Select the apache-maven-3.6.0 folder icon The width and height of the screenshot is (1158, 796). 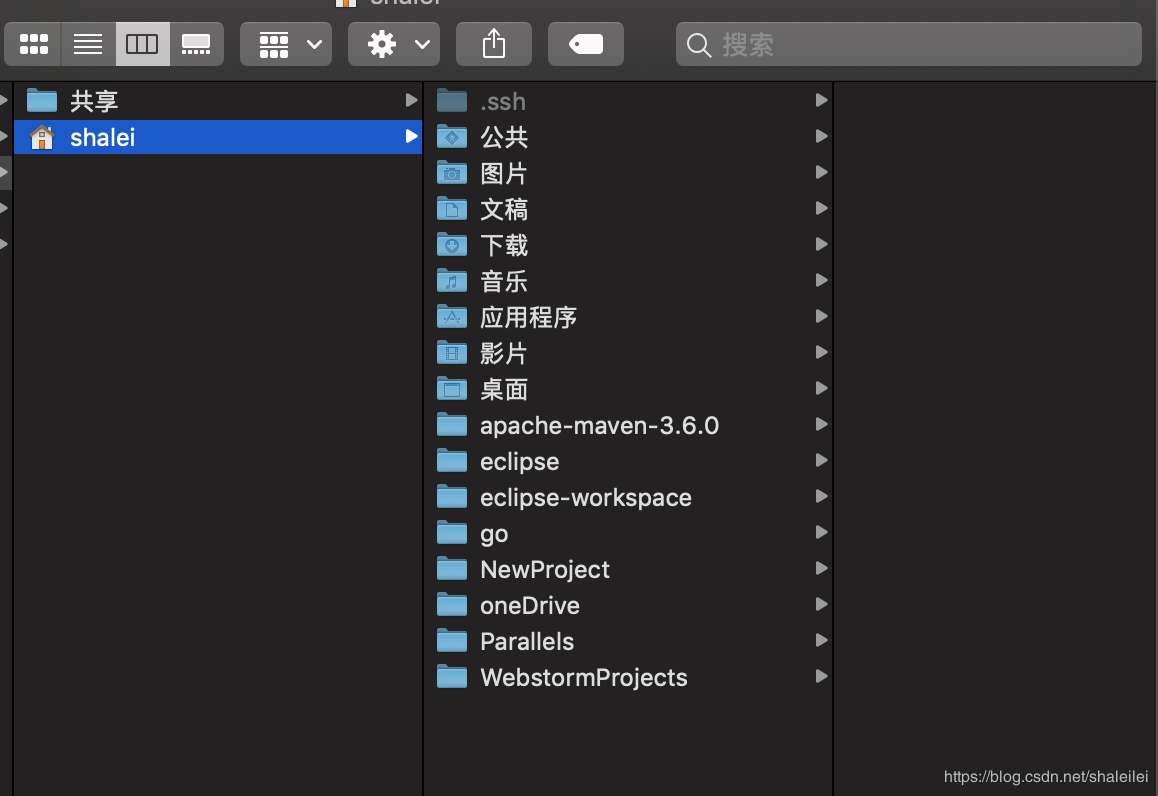pos(452,425)
